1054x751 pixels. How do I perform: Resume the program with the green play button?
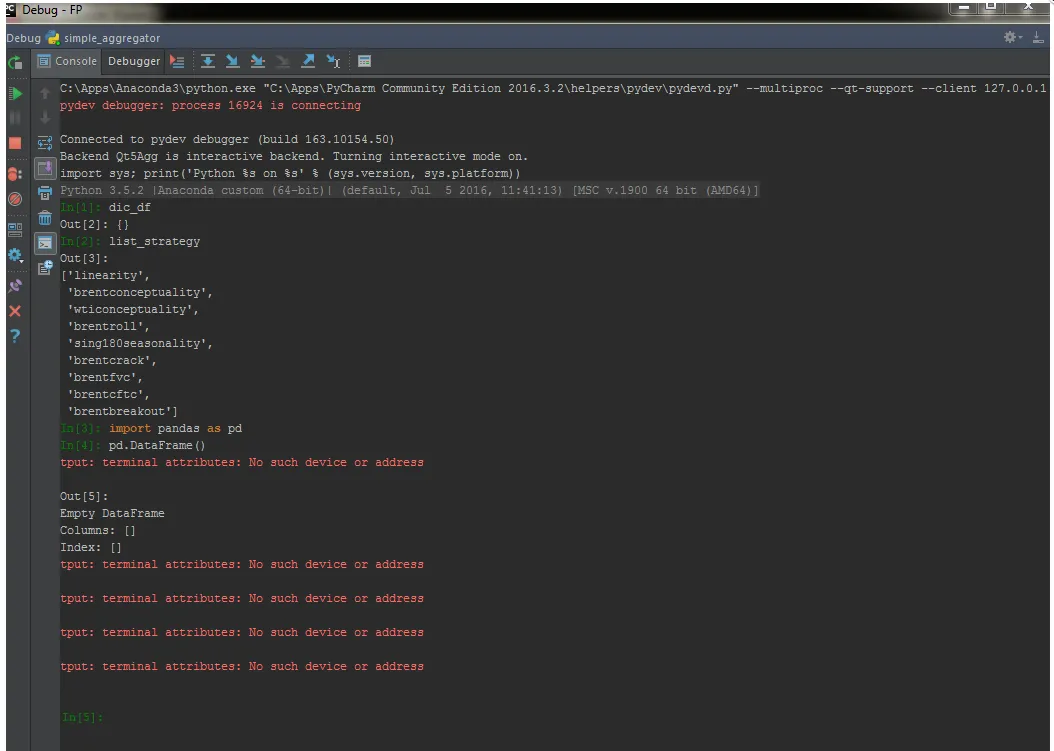[15, 93]
